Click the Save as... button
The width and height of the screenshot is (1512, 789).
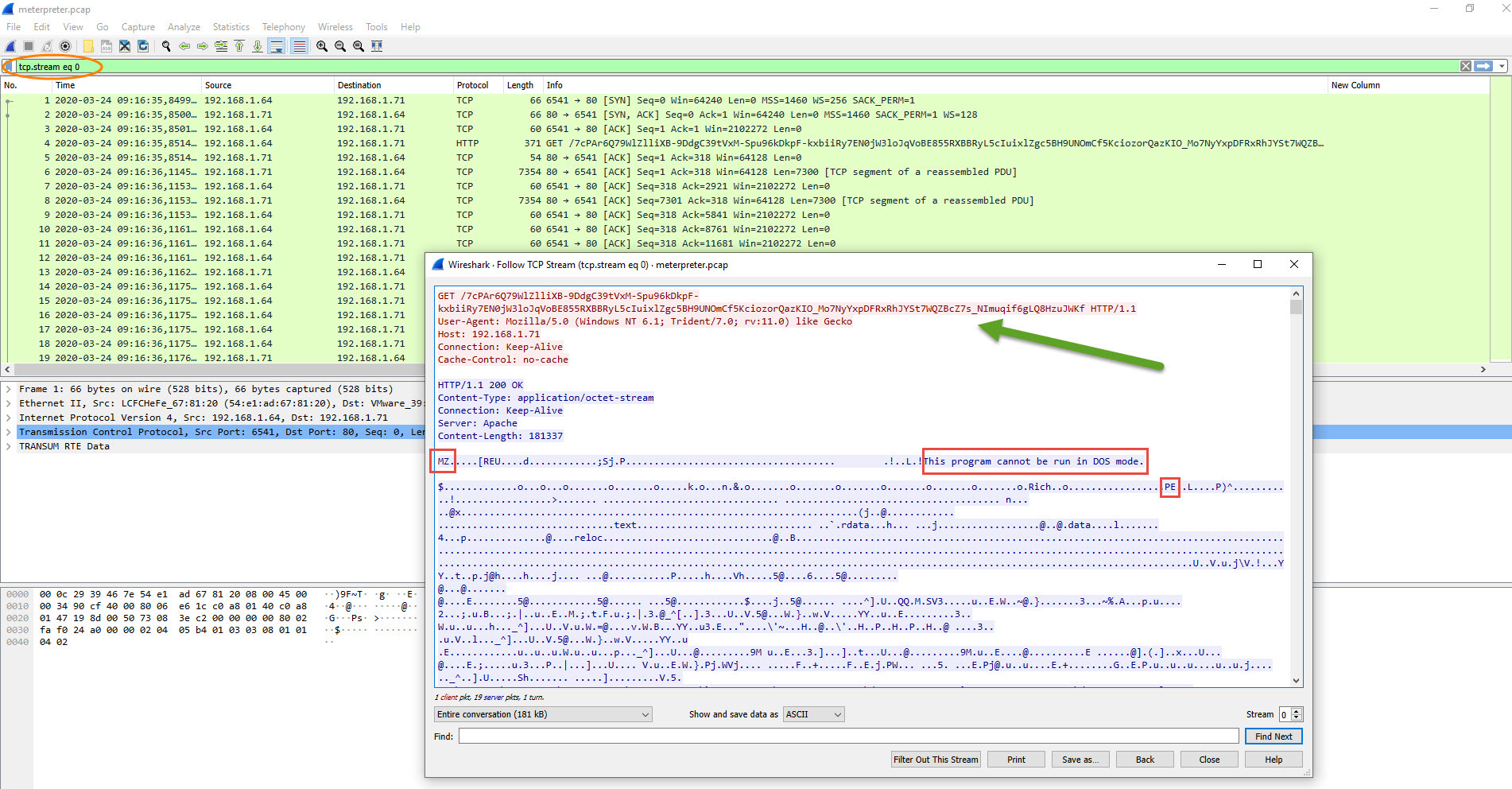tap(1080, 760)
